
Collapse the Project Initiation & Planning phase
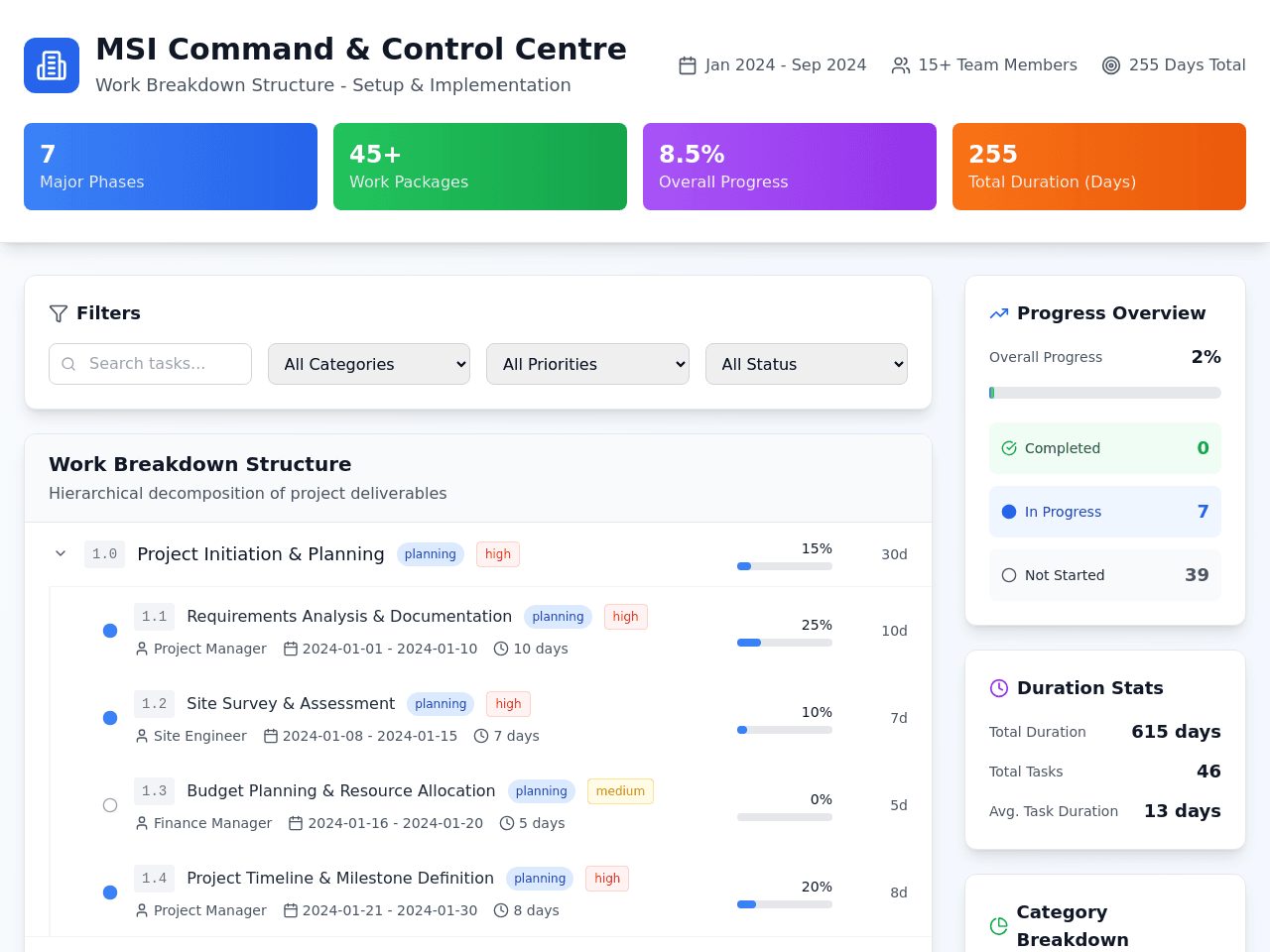coord(61,553)
